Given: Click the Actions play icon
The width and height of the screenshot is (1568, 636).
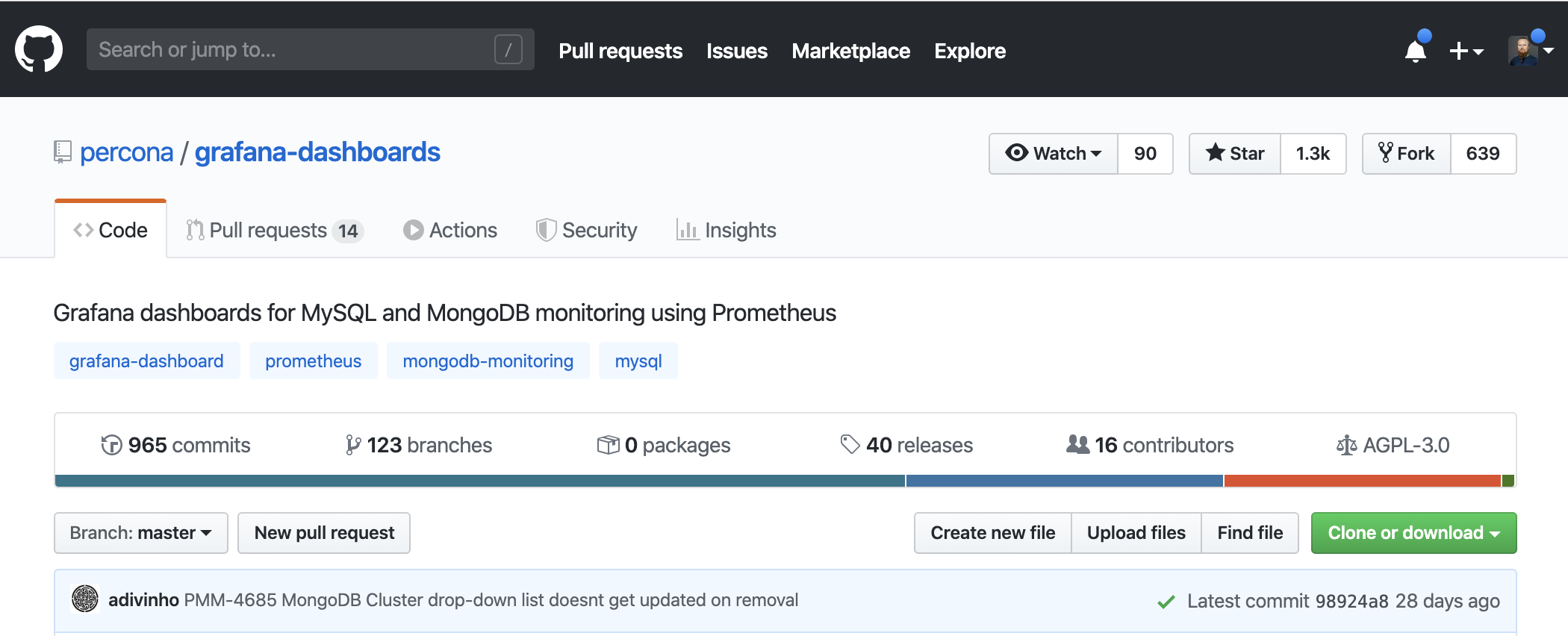Looking at the screenshot, I should pyautogui.click(x=413, y=230).
